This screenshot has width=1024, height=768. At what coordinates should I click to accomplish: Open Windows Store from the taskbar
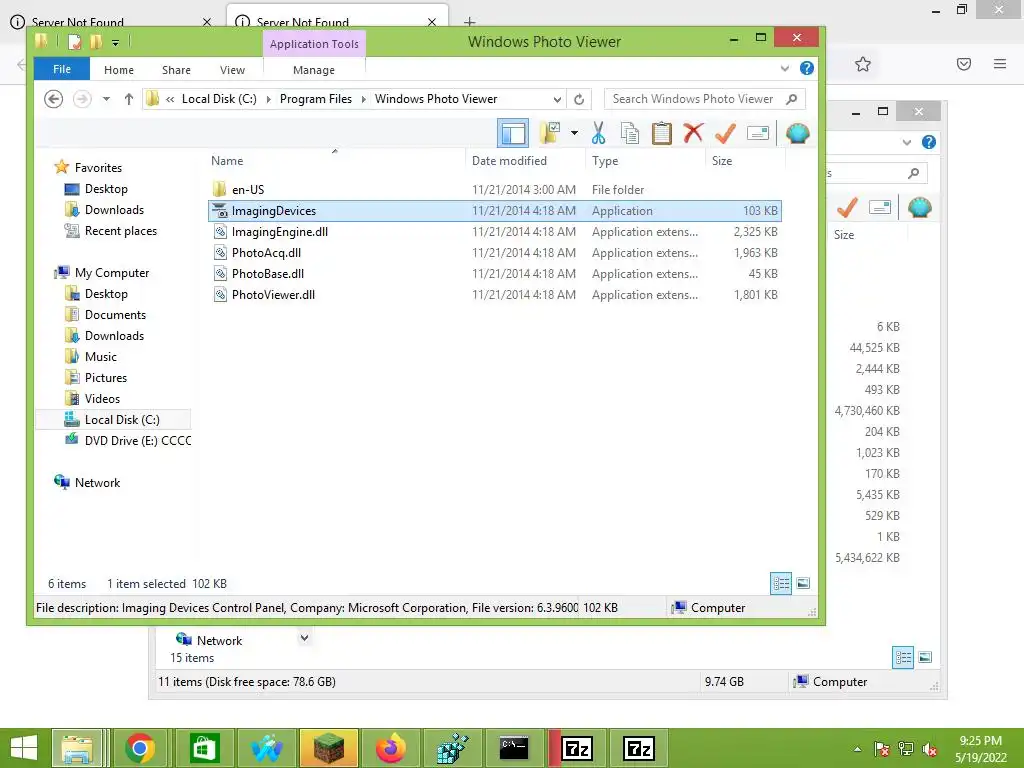(x=204, y=748)
